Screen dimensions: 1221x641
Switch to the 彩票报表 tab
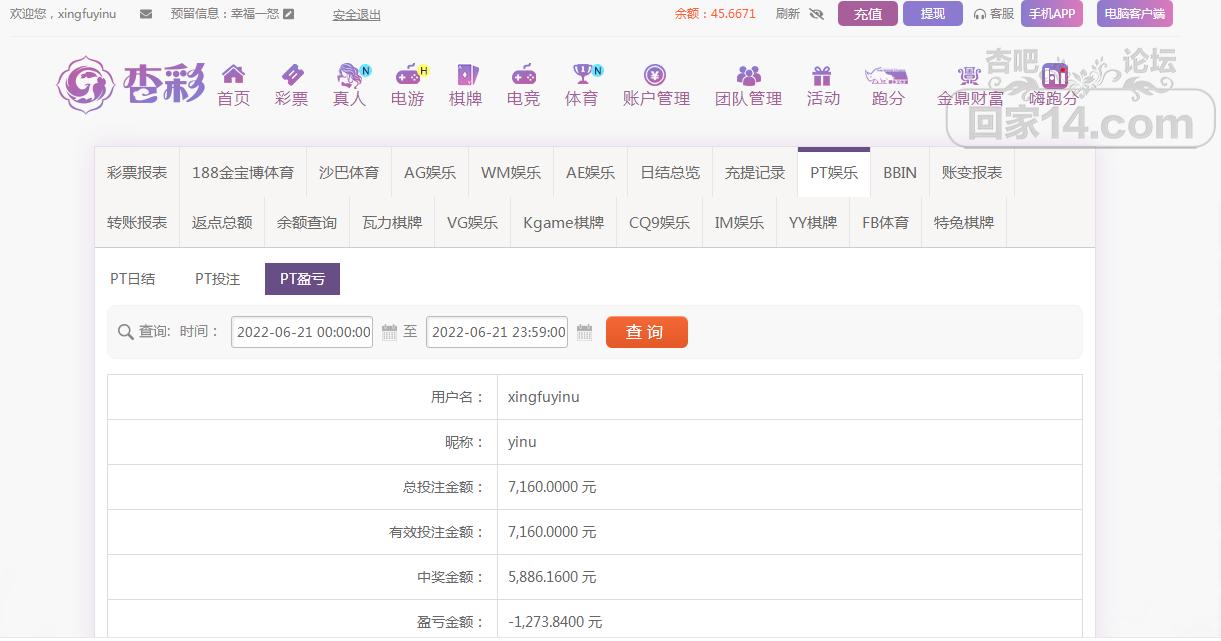[137, 172]
